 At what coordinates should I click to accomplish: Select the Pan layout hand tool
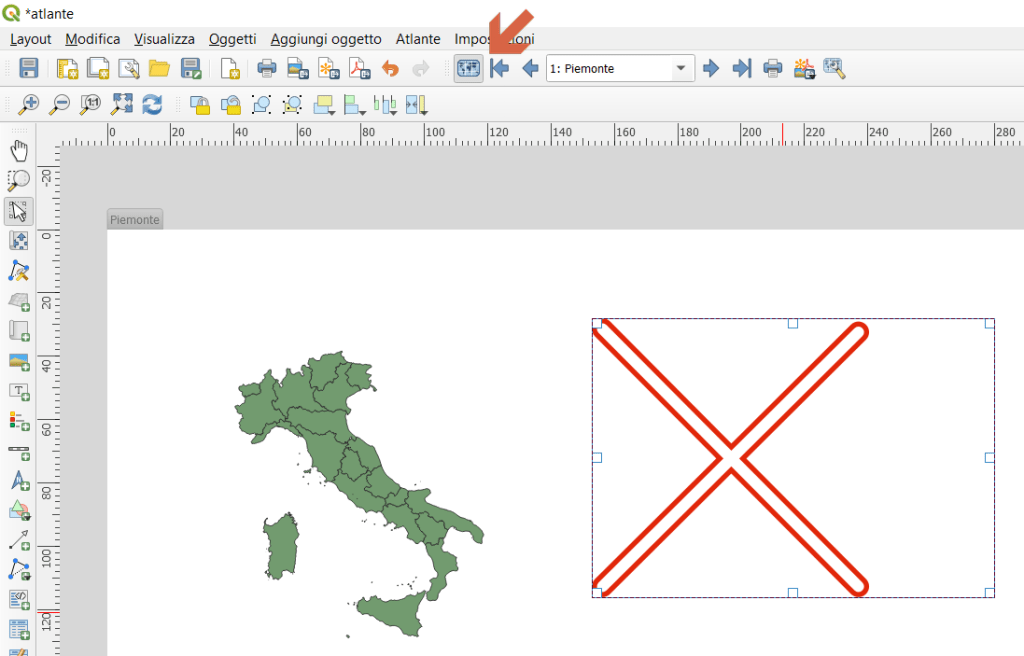click(19, 151)
